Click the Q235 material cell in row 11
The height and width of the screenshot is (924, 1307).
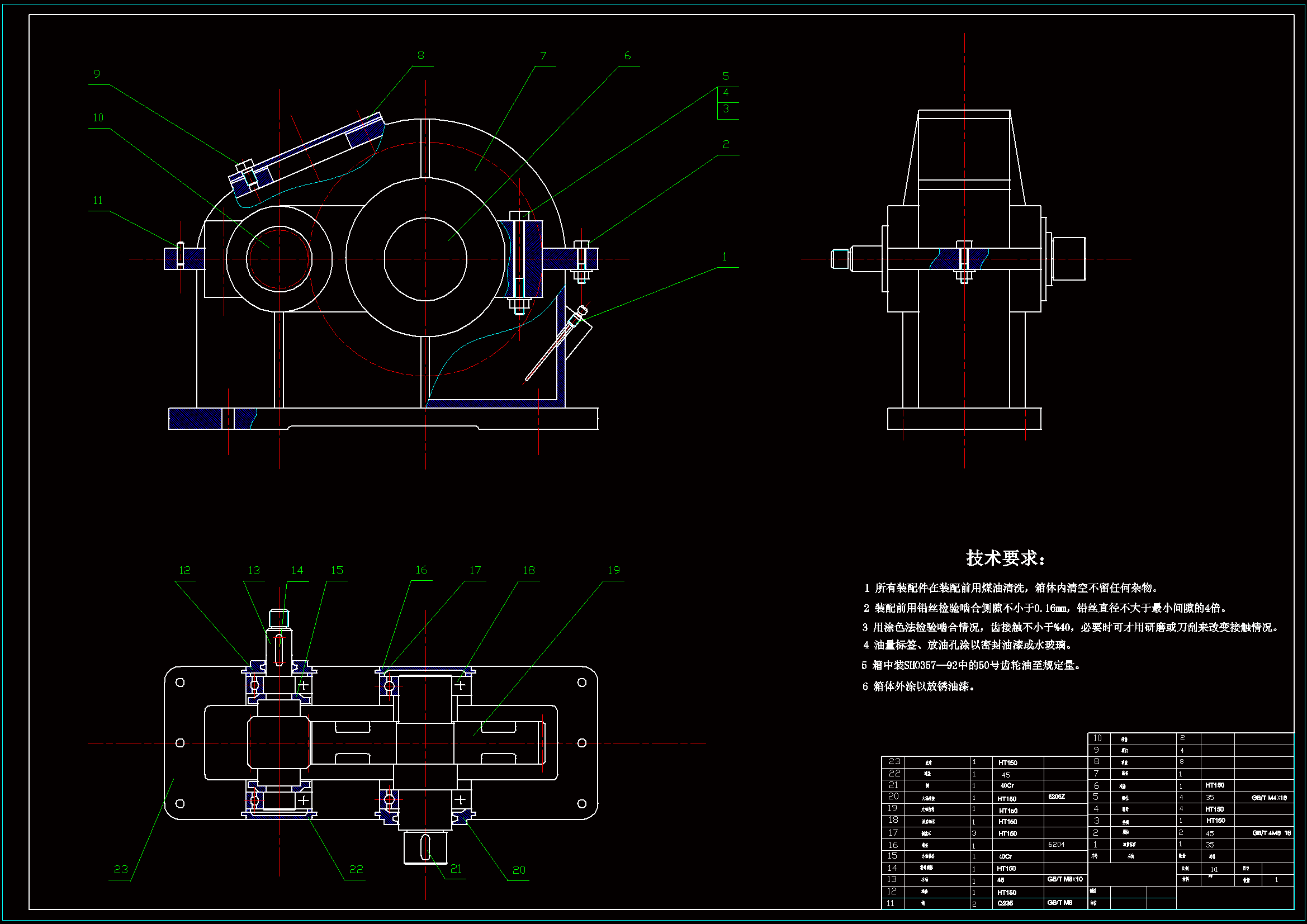coord(1005,903)
